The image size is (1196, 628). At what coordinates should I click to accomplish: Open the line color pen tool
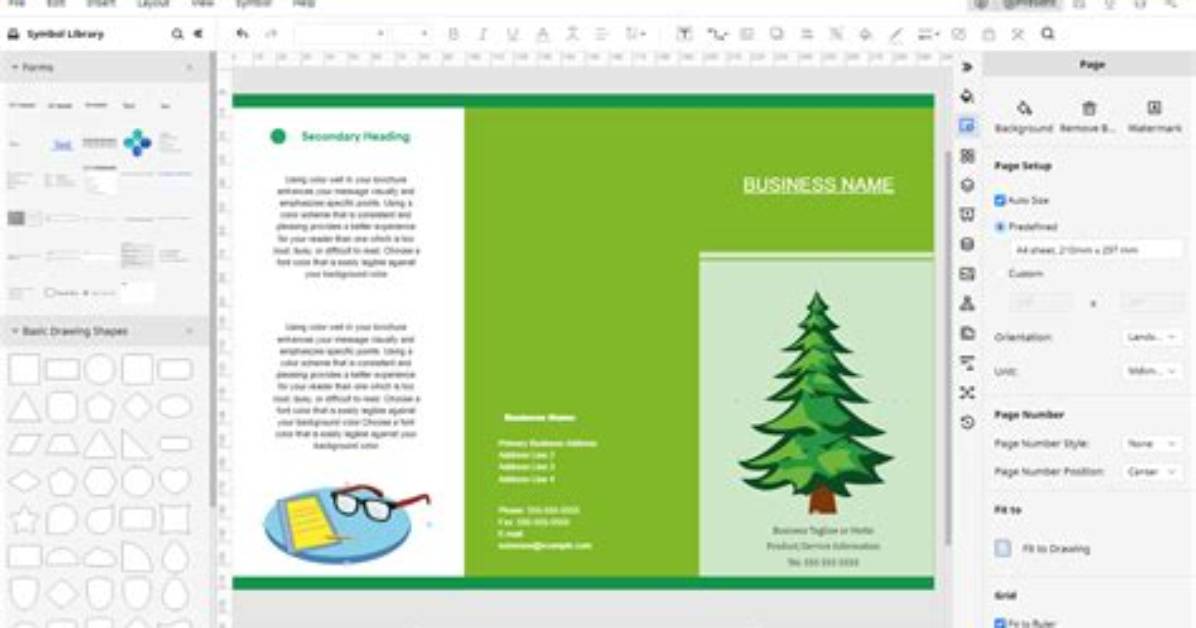click(895, 34)
